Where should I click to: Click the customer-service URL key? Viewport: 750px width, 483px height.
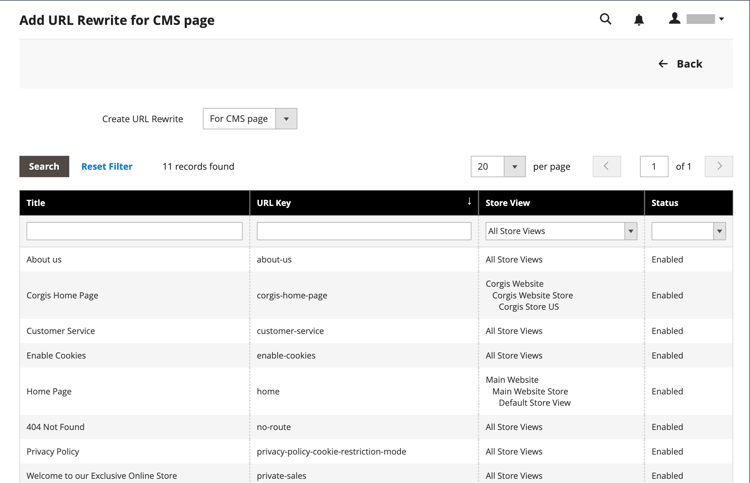coord(290,331)
